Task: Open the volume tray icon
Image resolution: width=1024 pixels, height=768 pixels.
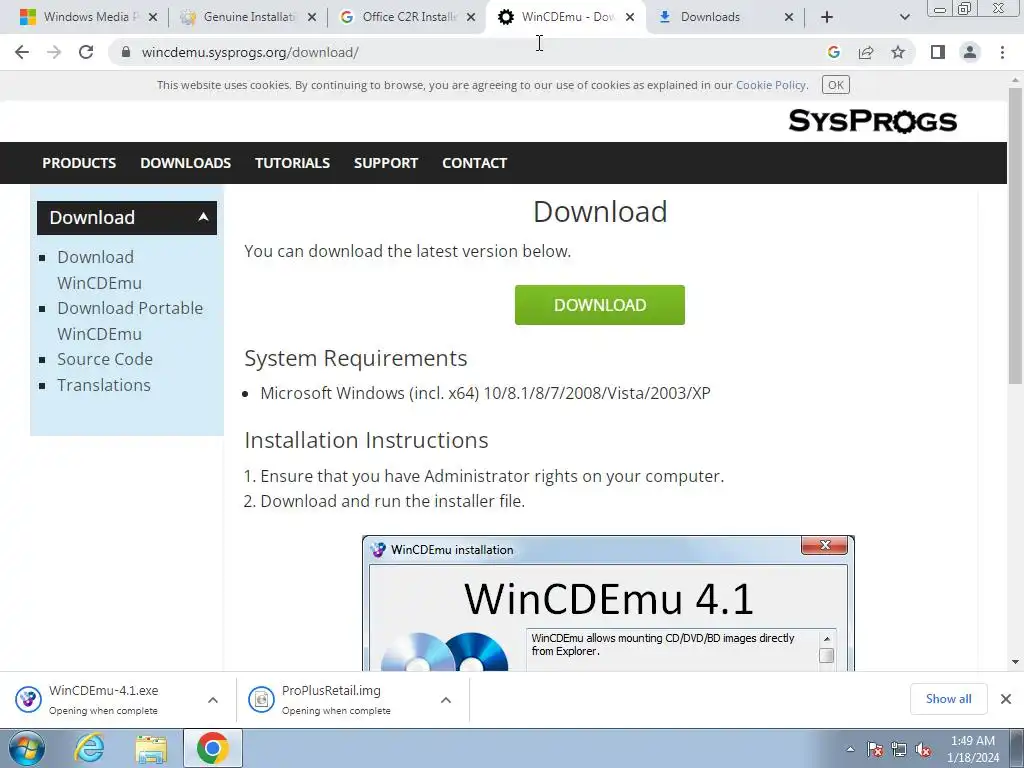Action: (923, 749)
